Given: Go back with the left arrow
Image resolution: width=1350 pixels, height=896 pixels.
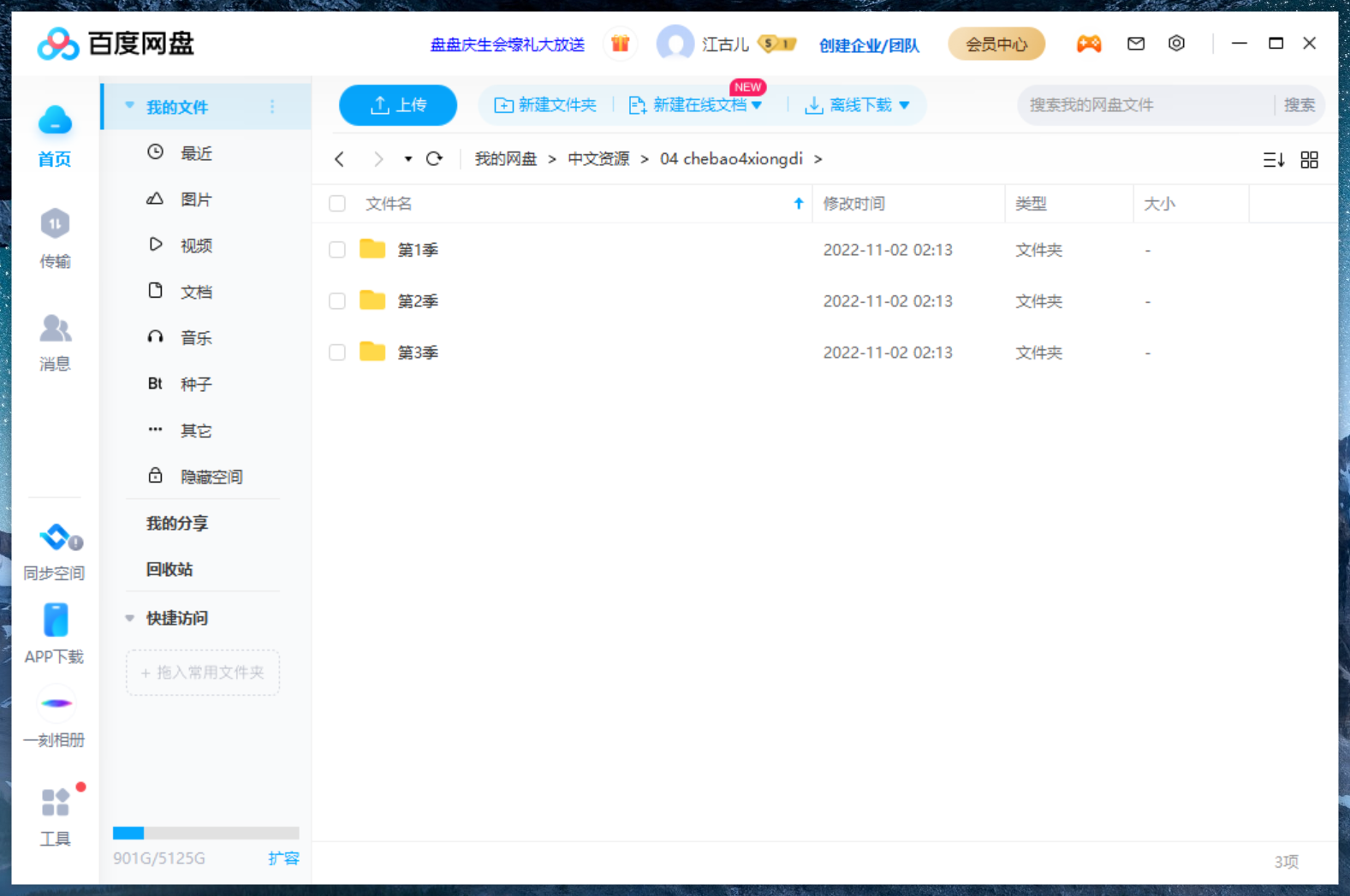Looking at the screenshot, I should (x=340, y=159).
